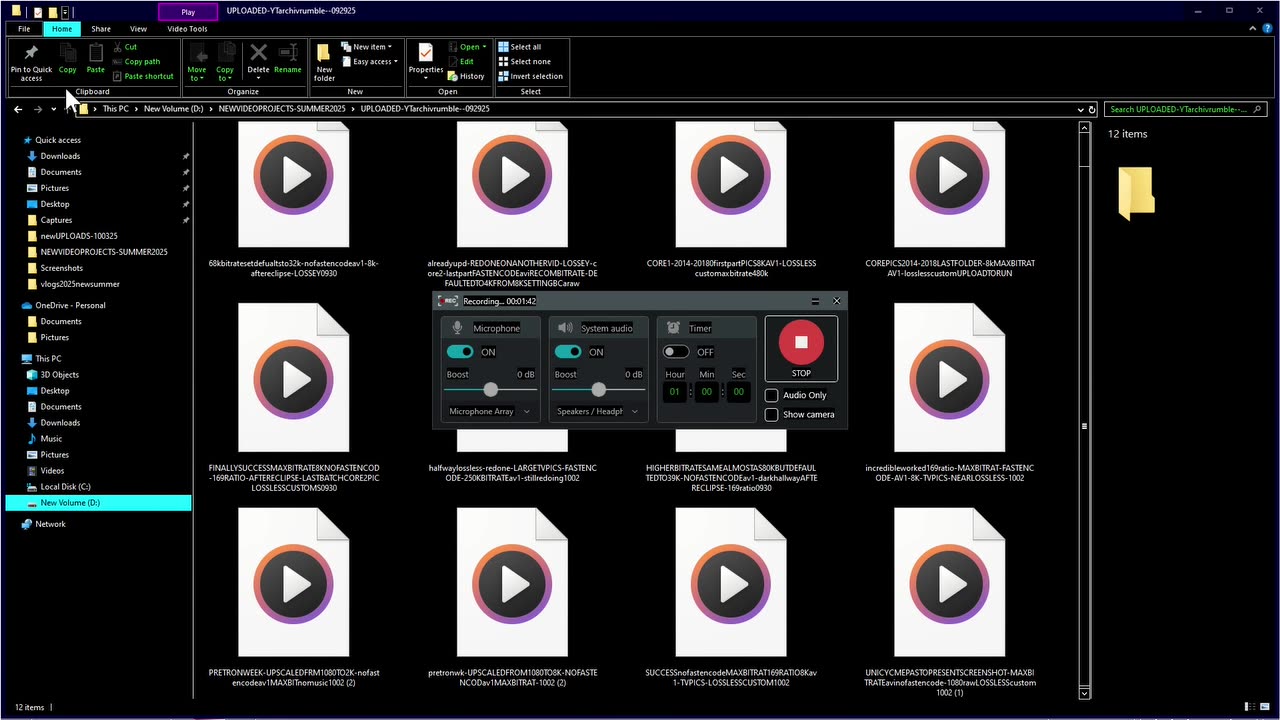This screenshot has height=720, width=1280.
Task: Click NEWVIDEOPROJECTS-SUMMER2025 in the address breadcrumb
Action: tap(283, 109)
